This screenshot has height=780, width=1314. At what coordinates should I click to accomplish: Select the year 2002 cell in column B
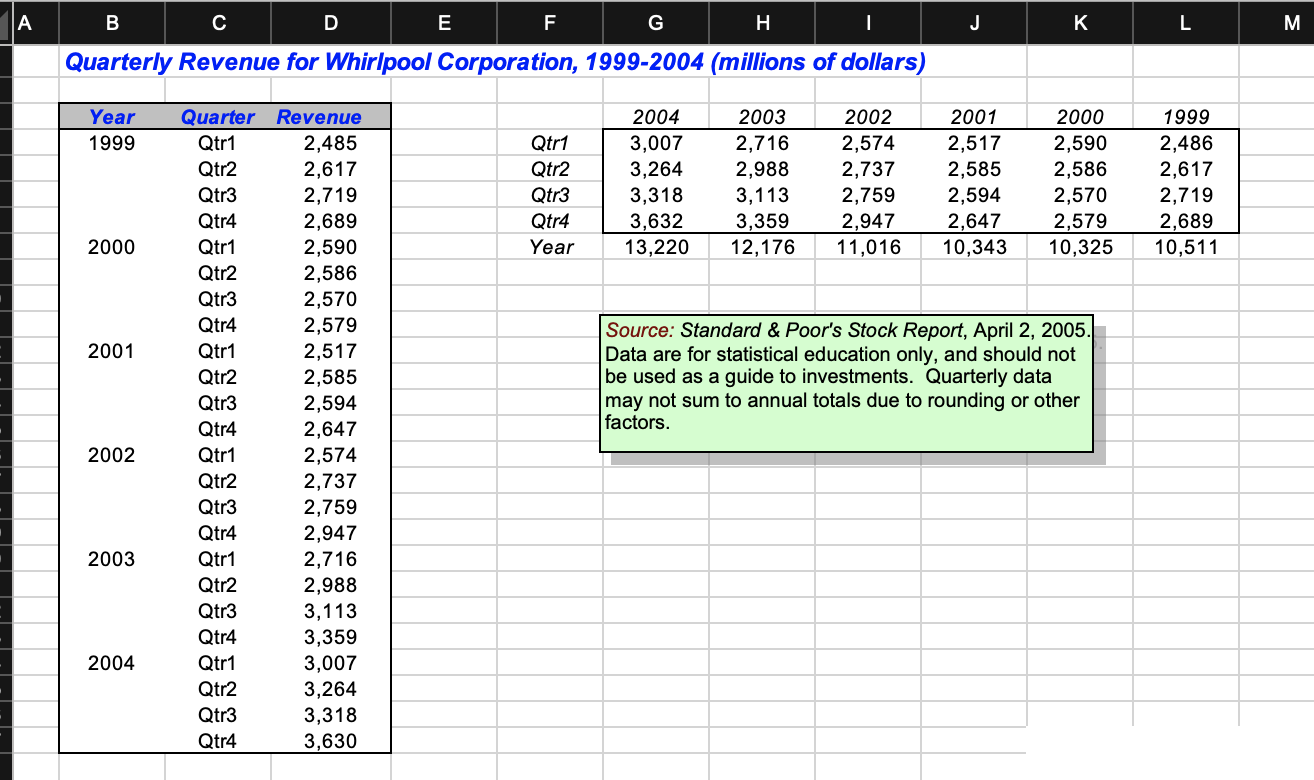pyautogui.click(x=112, y=455)
